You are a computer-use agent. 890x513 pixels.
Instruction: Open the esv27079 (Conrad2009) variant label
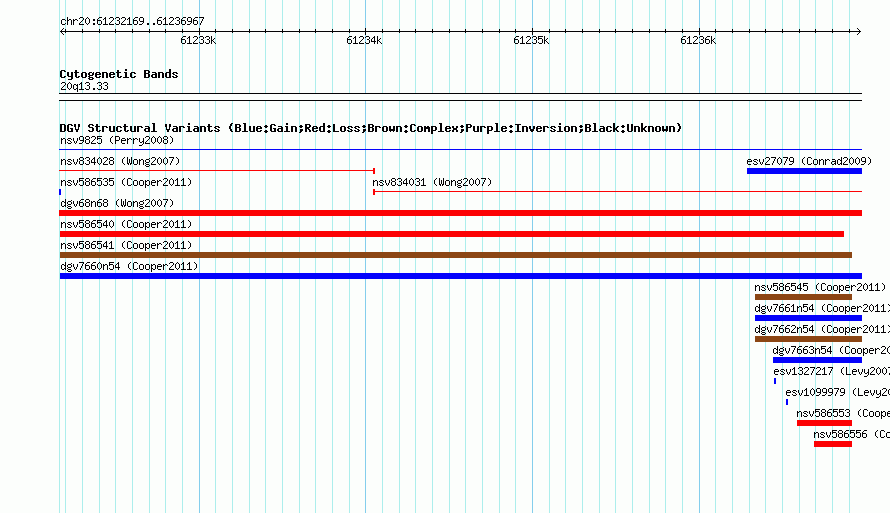[809, 161]
